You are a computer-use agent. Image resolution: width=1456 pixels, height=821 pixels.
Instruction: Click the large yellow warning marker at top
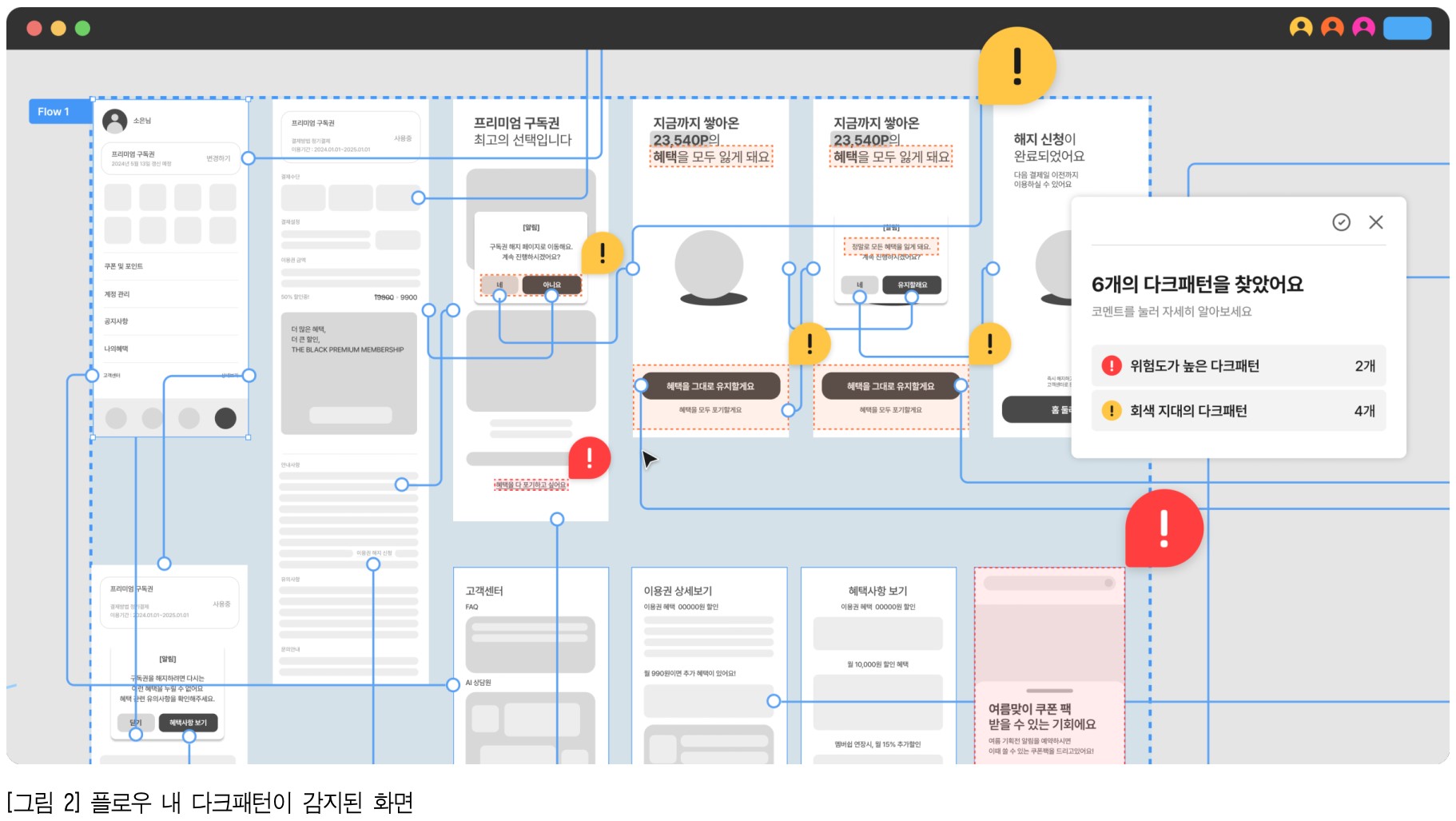click(1016, 66)
